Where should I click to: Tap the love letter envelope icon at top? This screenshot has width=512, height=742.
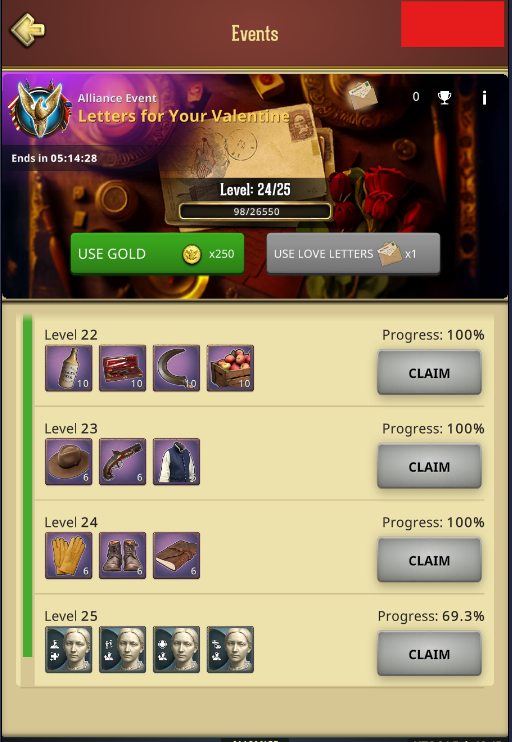362,95
